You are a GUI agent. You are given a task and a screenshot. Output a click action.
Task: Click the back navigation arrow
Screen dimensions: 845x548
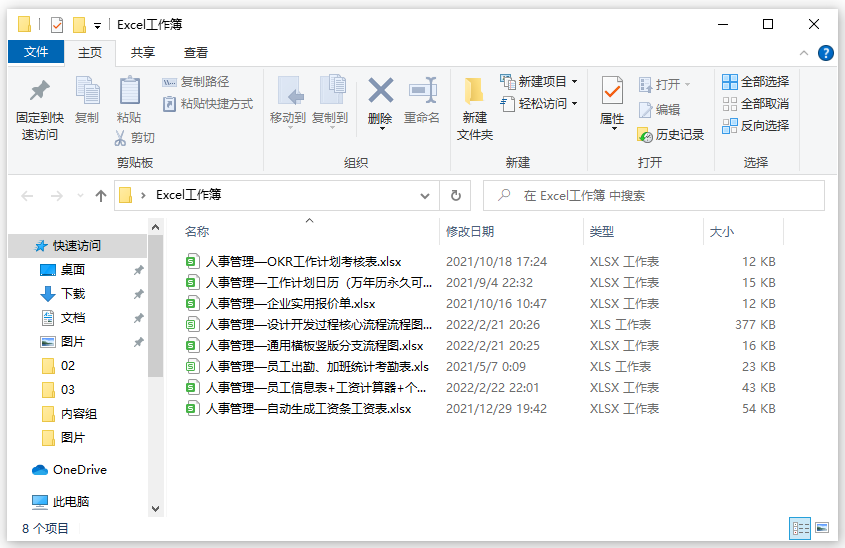(x=27, y=196)
